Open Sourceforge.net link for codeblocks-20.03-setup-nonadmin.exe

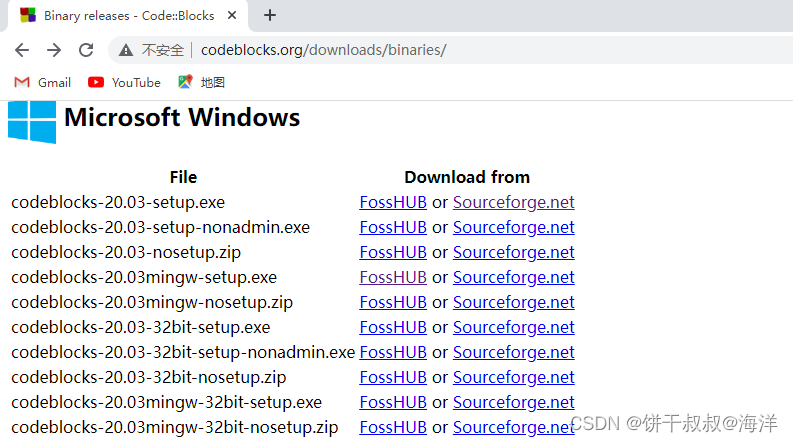click(x=513, y=228)
